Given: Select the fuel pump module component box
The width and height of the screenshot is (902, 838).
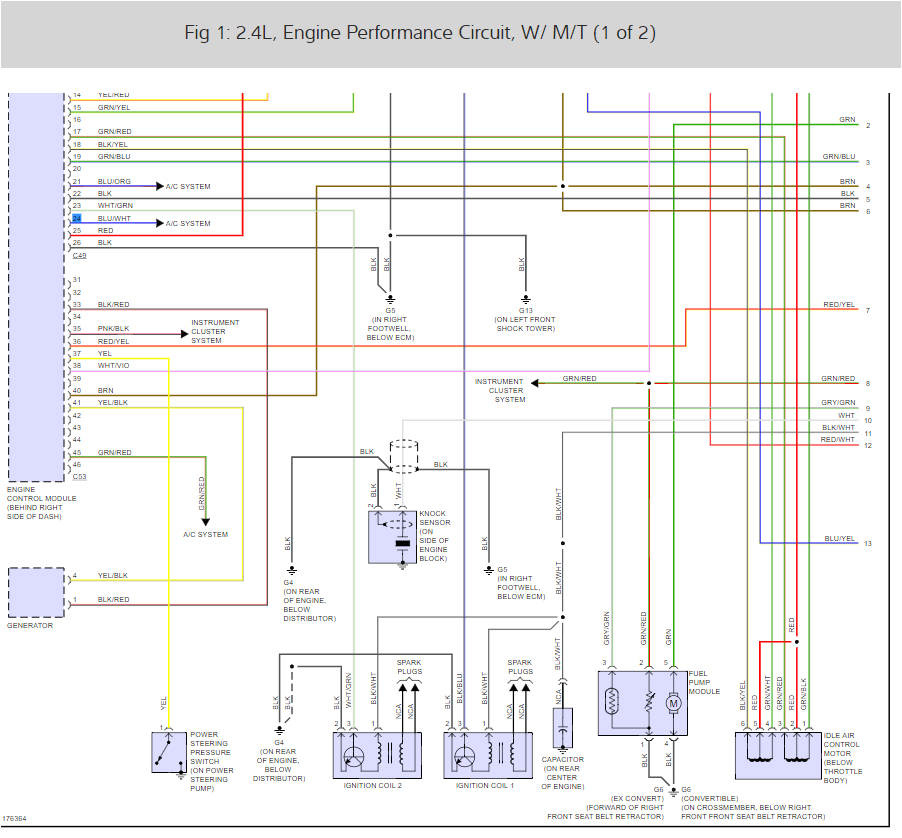Looking at the screenshot, I should 639,701.
